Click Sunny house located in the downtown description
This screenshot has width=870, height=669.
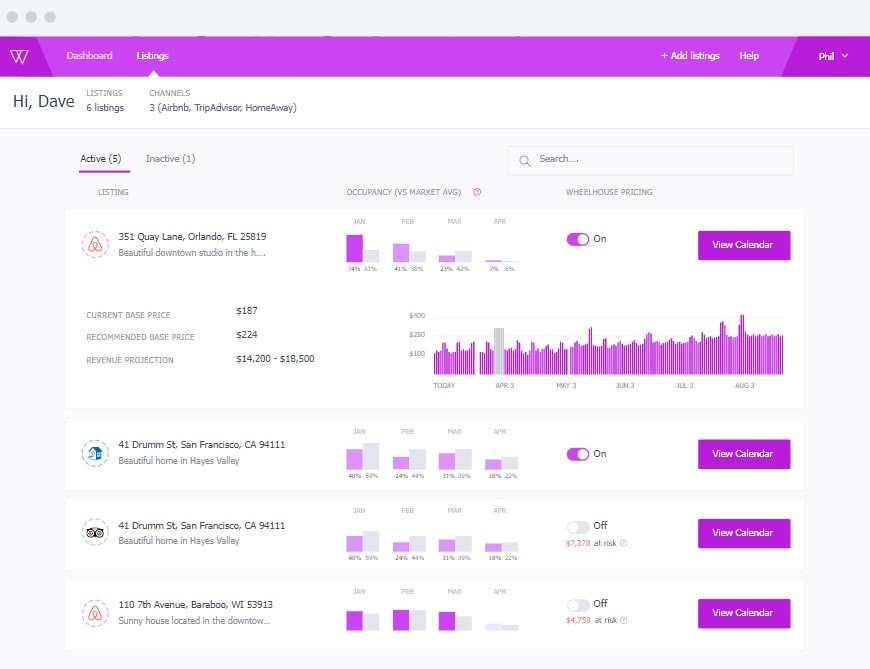click(194, 621)
